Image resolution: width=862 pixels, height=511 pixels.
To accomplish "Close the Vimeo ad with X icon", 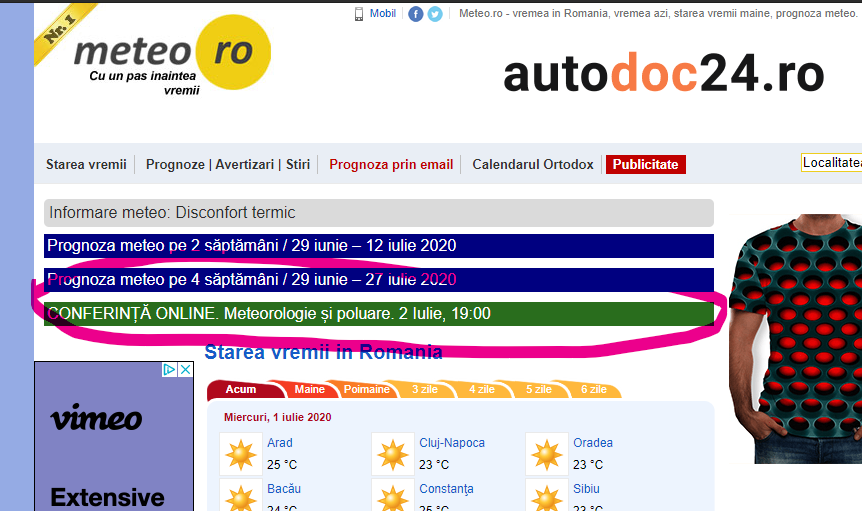I will click(186, 370).
